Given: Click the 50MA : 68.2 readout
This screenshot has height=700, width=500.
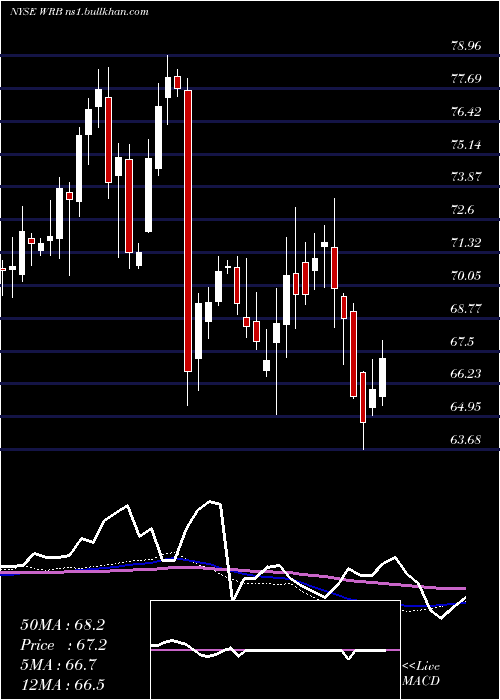Looking at the screenshot, I should coord(62,625).
